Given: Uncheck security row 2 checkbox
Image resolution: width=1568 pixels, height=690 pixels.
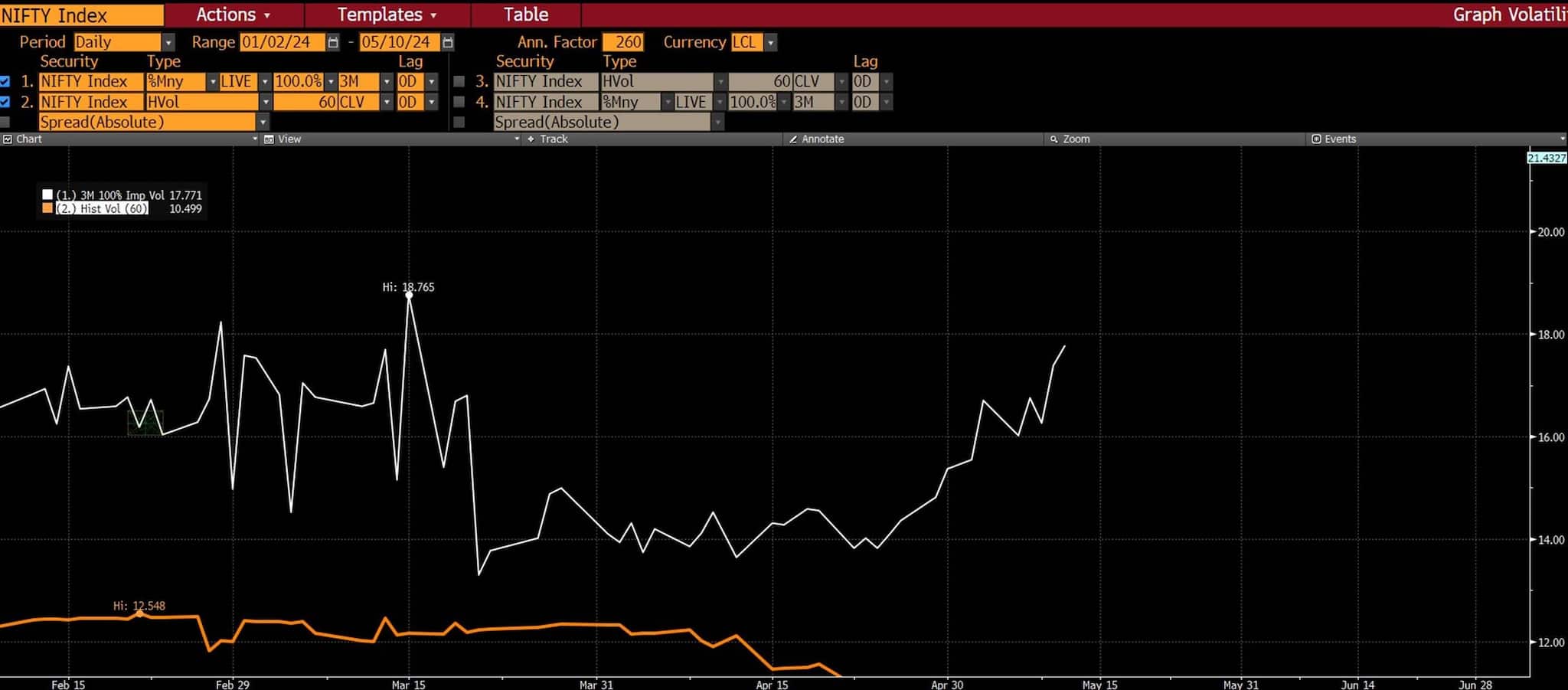Looking at the screenshot, I should pos(5,102).
